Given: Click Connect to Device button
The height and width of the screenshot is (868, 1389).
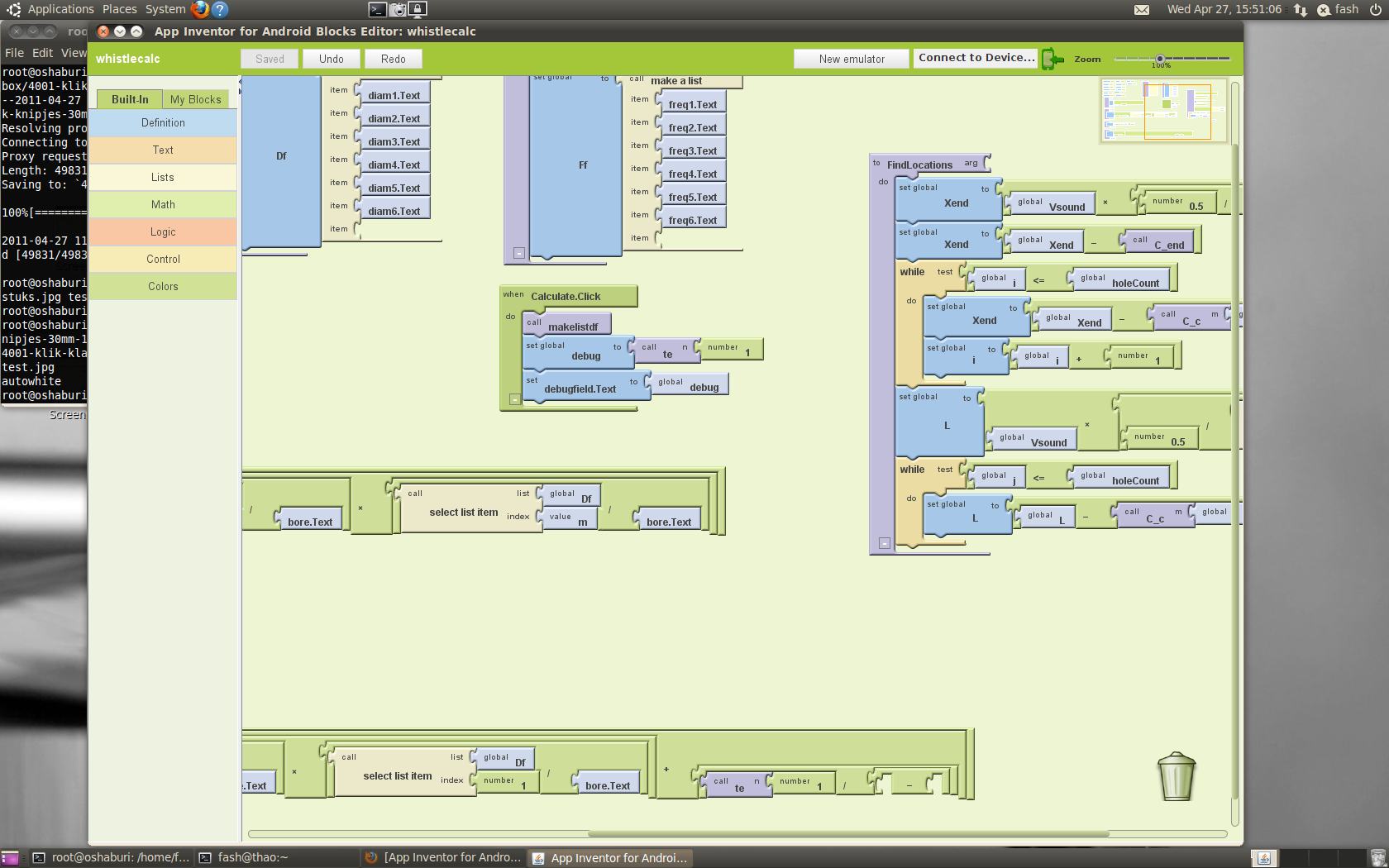Looking at the screenshot, I should coord(976,58).
